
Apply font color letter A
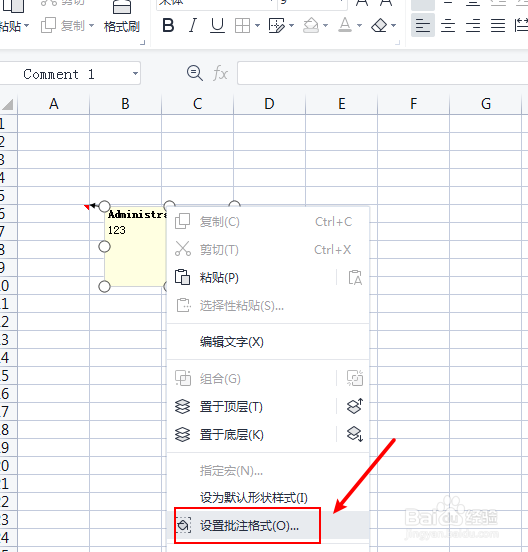point(345,25)
